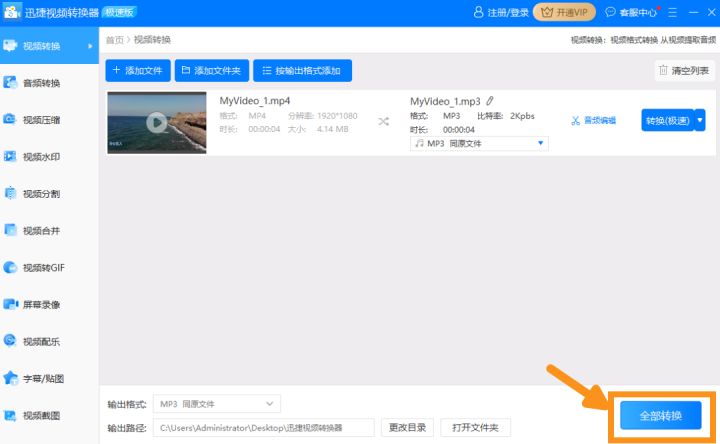Open 视频压缩 in the sidebar
Screen dimensions: 720x444
pyautogui.click(x=41, y=120)
